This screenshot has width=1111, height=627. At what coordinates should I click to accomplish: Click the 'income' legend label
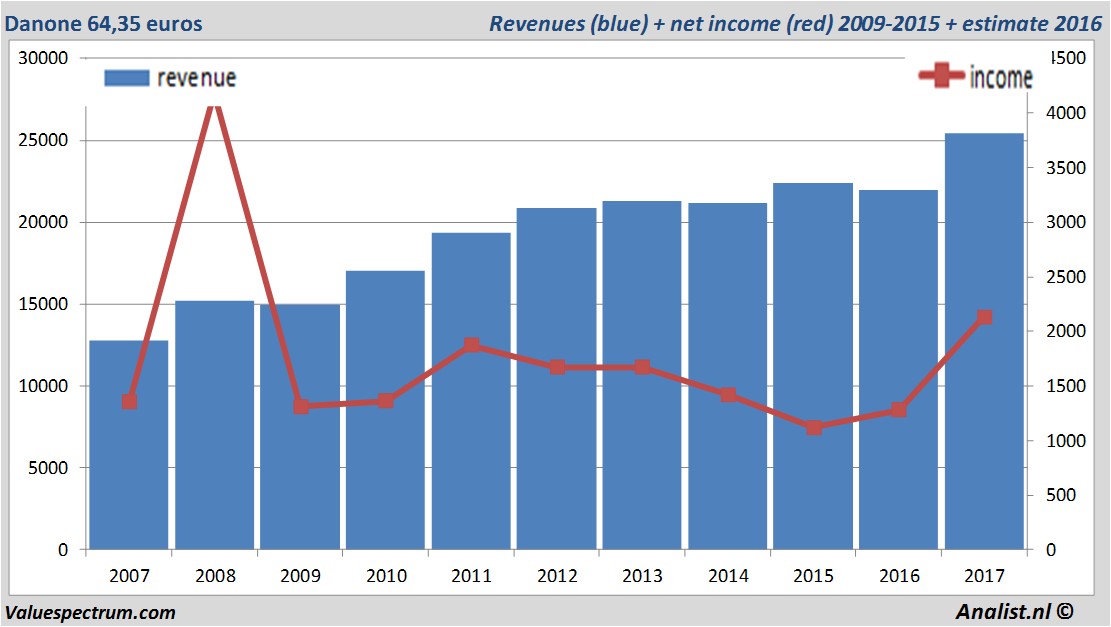click(1000, 77)
